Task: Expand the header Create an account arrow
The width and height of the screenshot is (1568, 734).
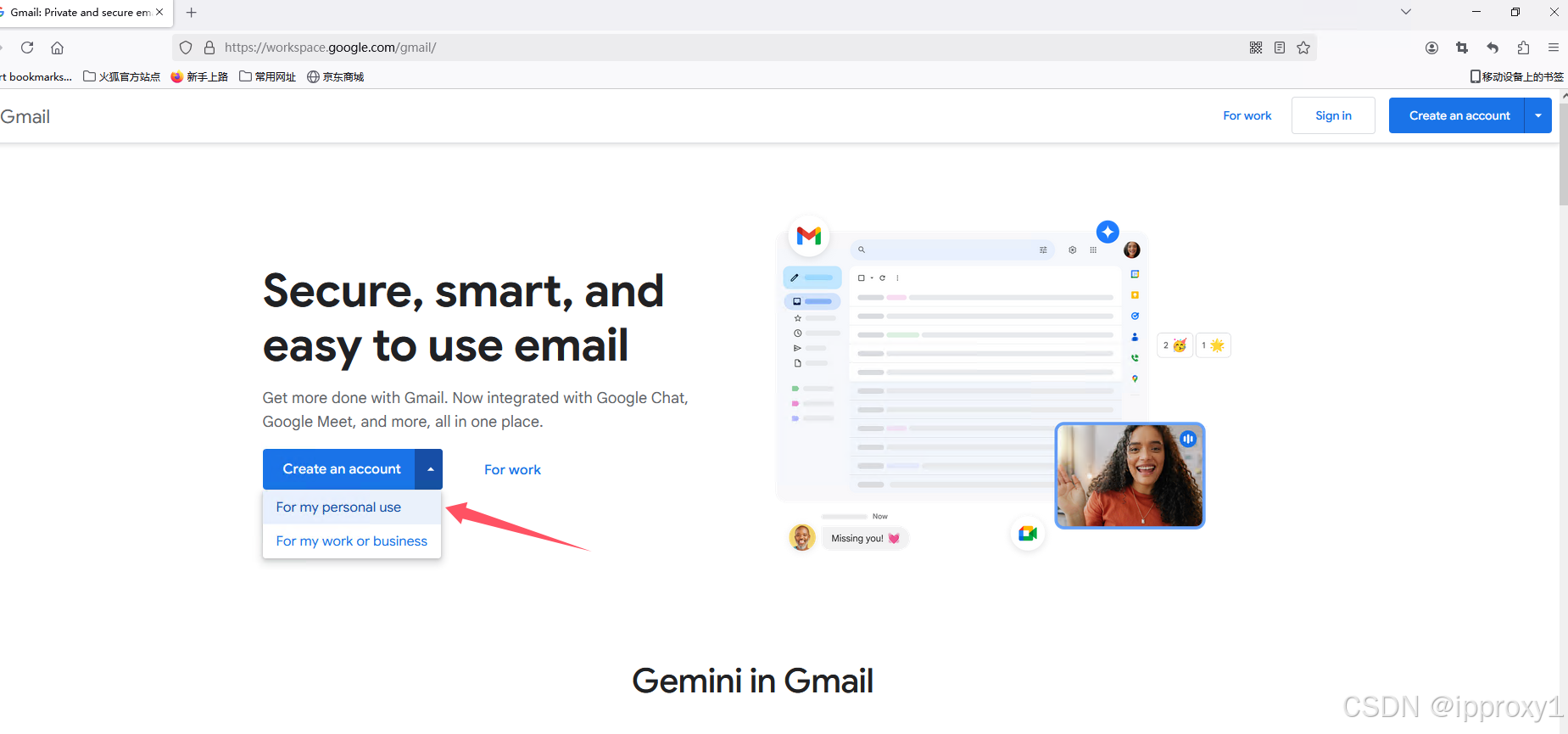Action: [1538, 115]
